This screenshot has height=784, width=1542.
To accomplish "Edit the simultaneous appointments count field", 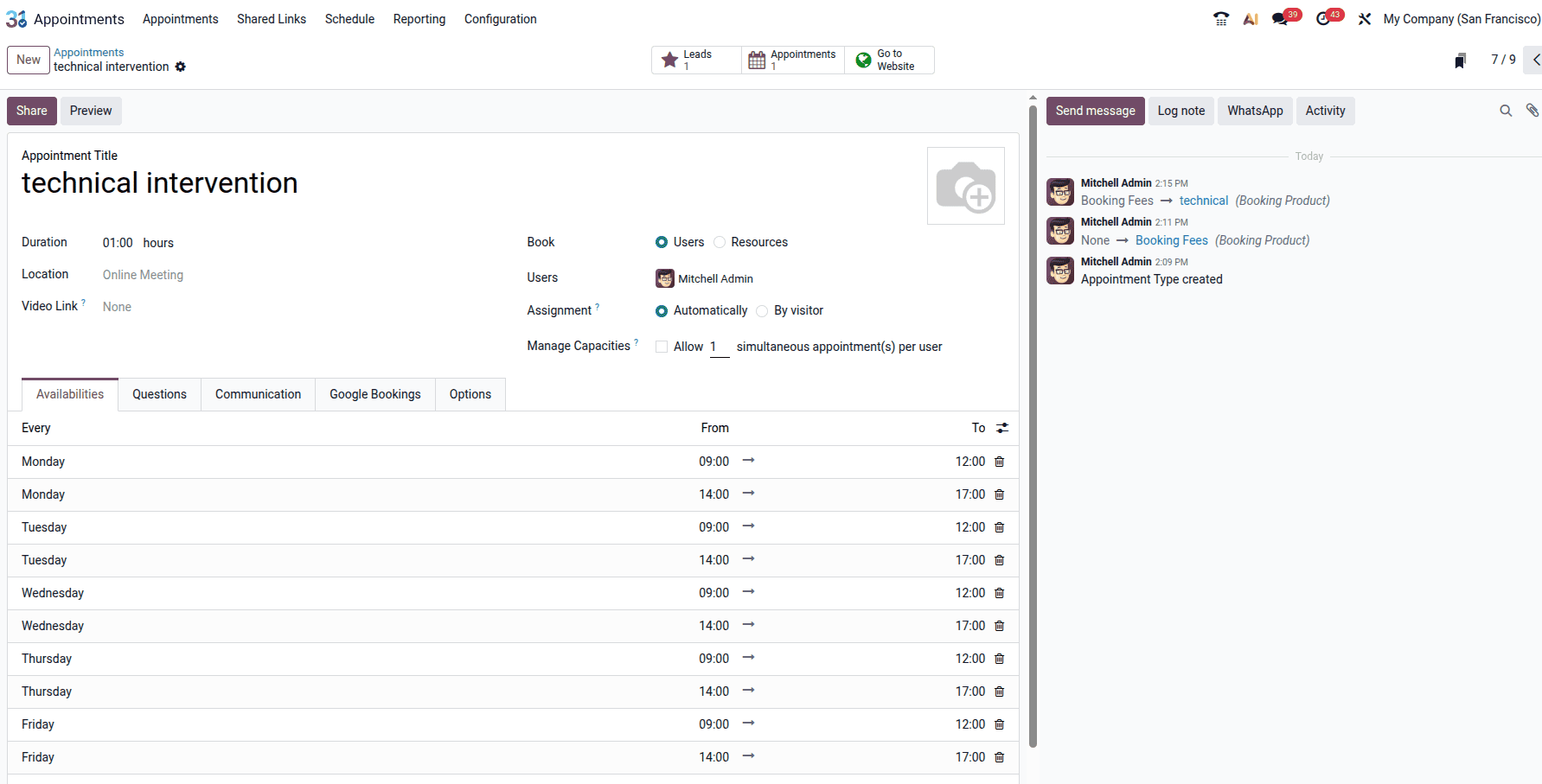I will click(720, 347).
